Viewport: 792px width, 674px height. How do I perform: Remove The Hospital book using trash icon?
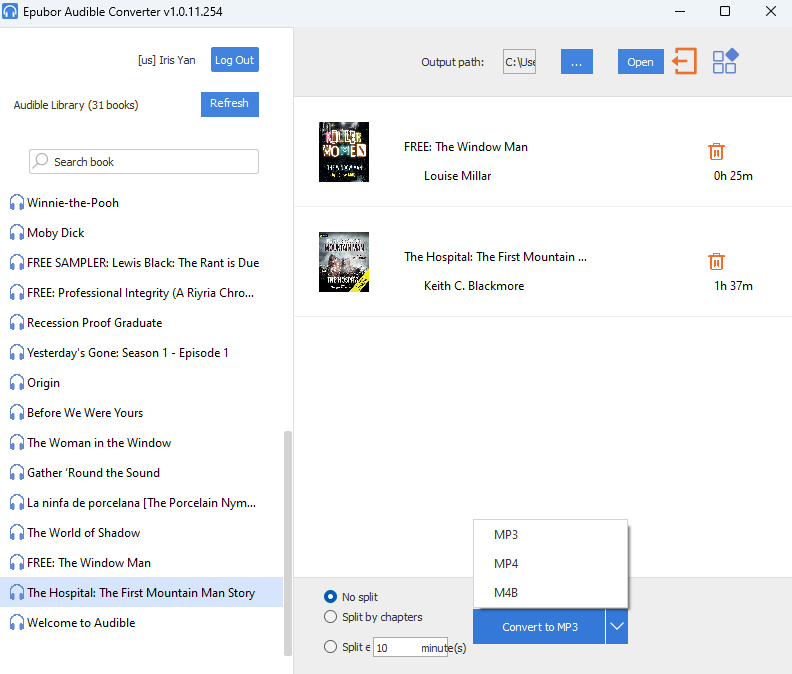[x=716, y=262]
